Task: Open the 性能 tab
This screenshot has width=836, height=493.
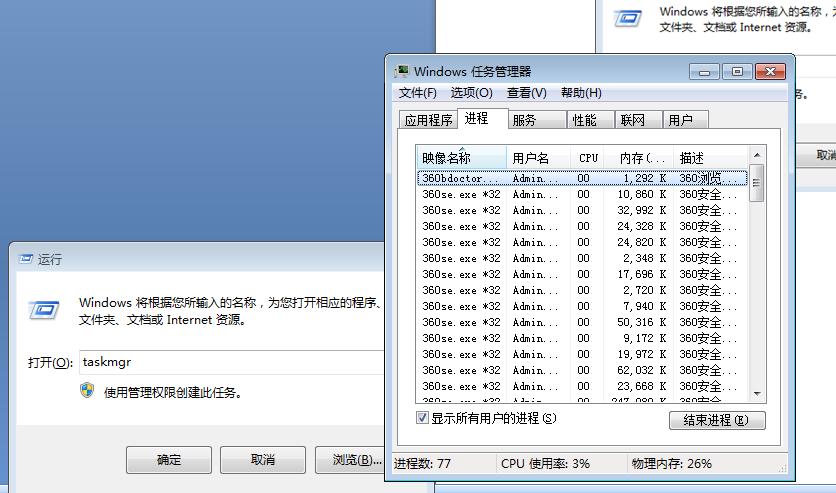Action: 590,120
